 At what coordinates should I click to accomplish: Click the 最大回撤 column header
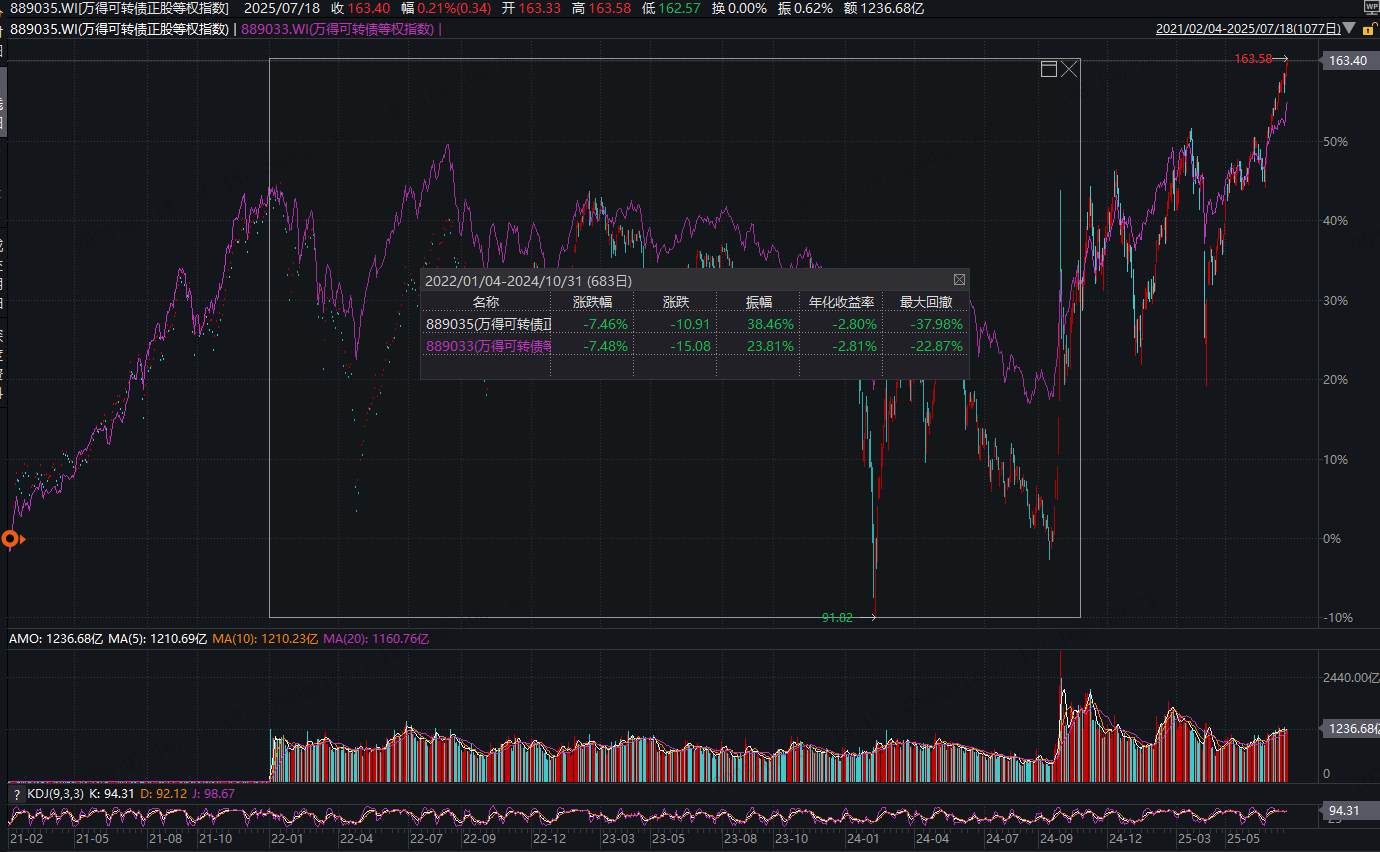pyautogui.click(x=925, y=301)
